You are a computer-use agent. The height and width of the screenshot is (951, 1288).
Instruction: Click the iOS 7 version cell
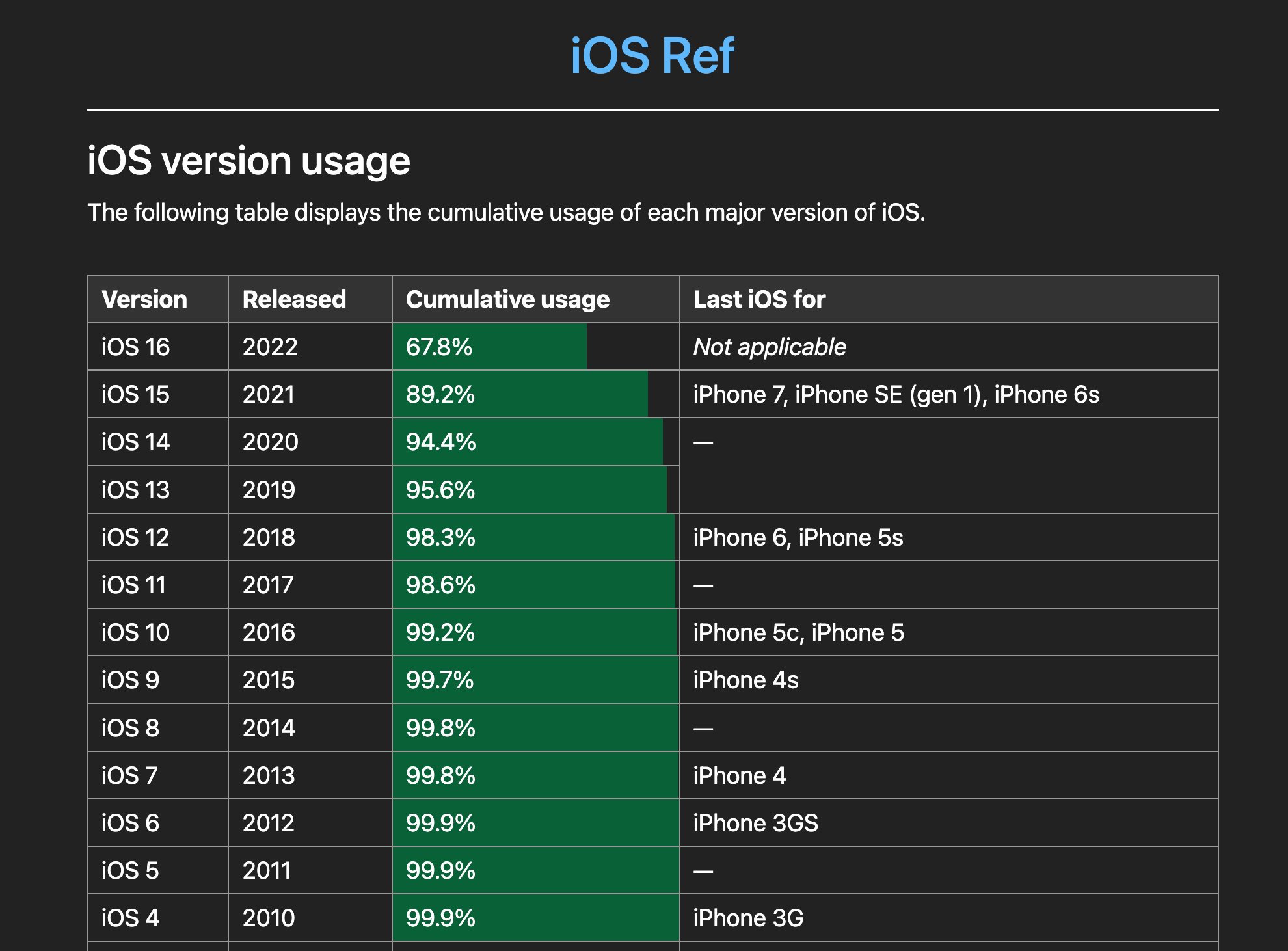tap(158, 775)
